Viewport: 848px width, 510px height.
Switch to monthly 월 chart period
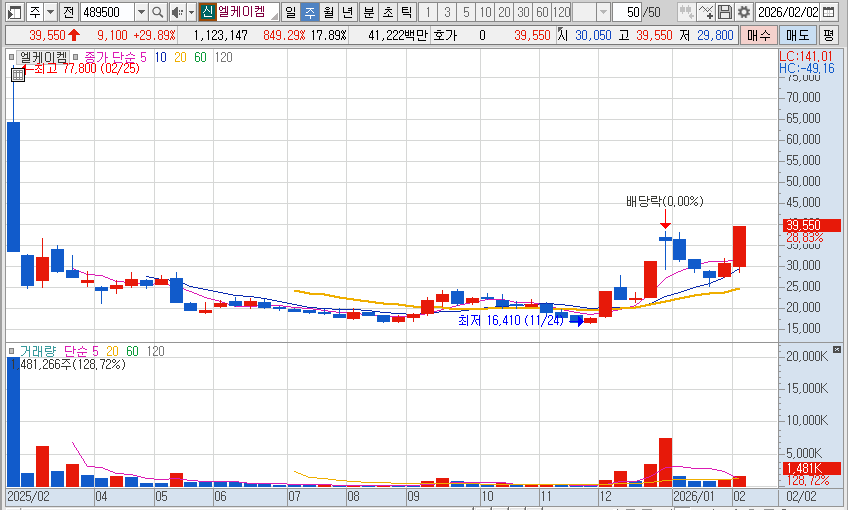[329, 11]
